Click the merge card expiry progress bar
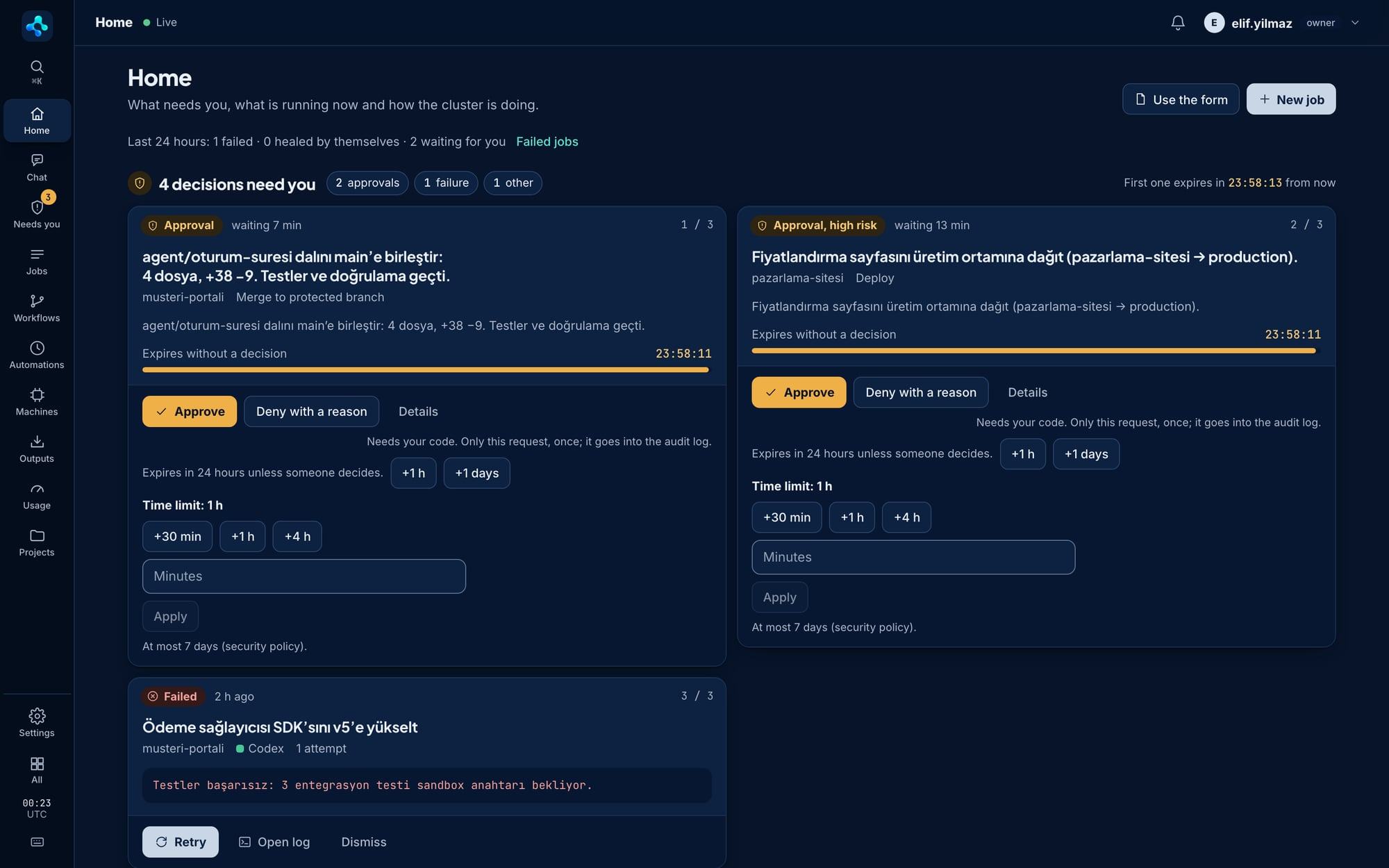 pyautogui.click(x=426, y=370)
